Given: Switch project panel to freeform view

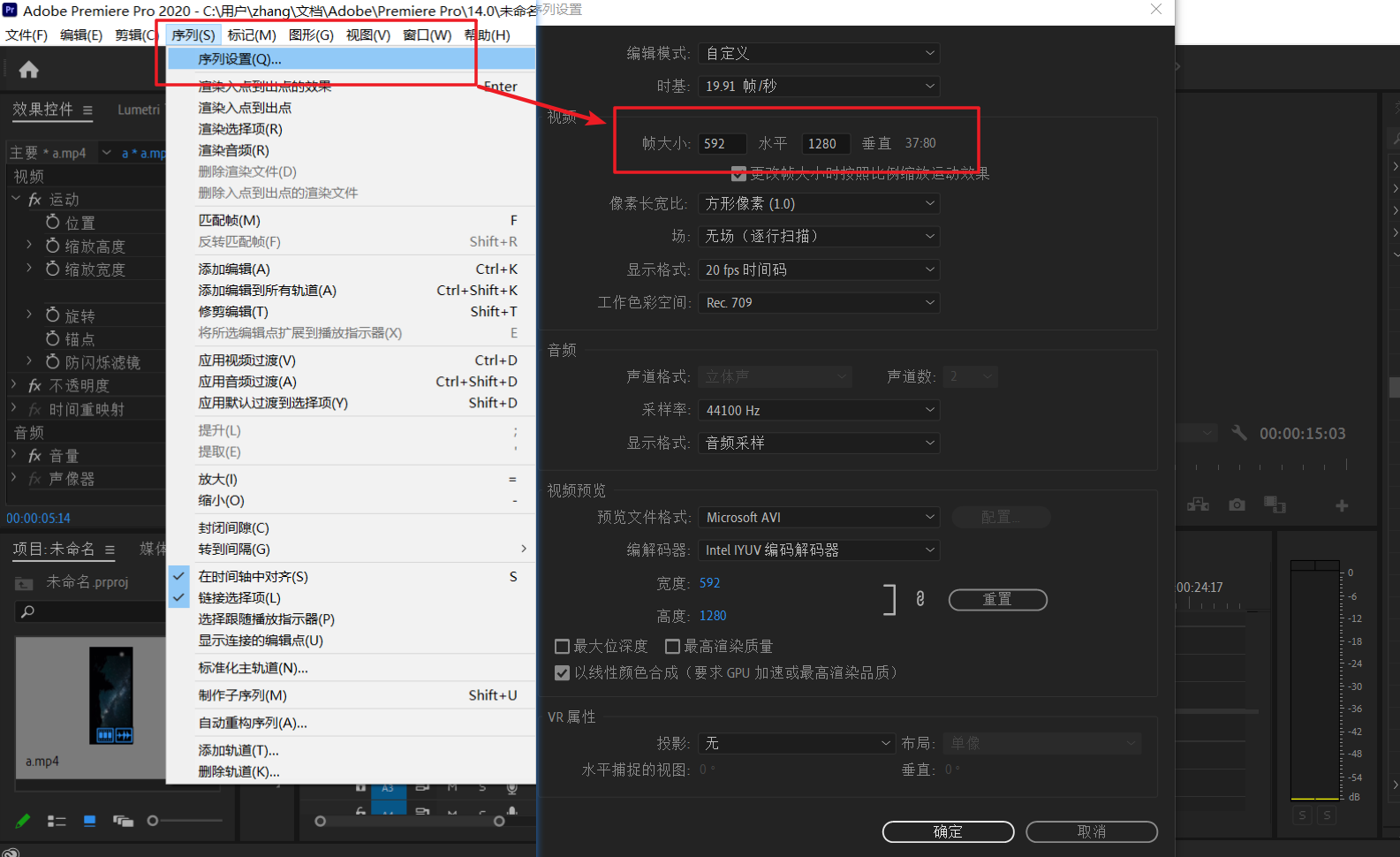Looking at the screenshot, I should [123, 821].
